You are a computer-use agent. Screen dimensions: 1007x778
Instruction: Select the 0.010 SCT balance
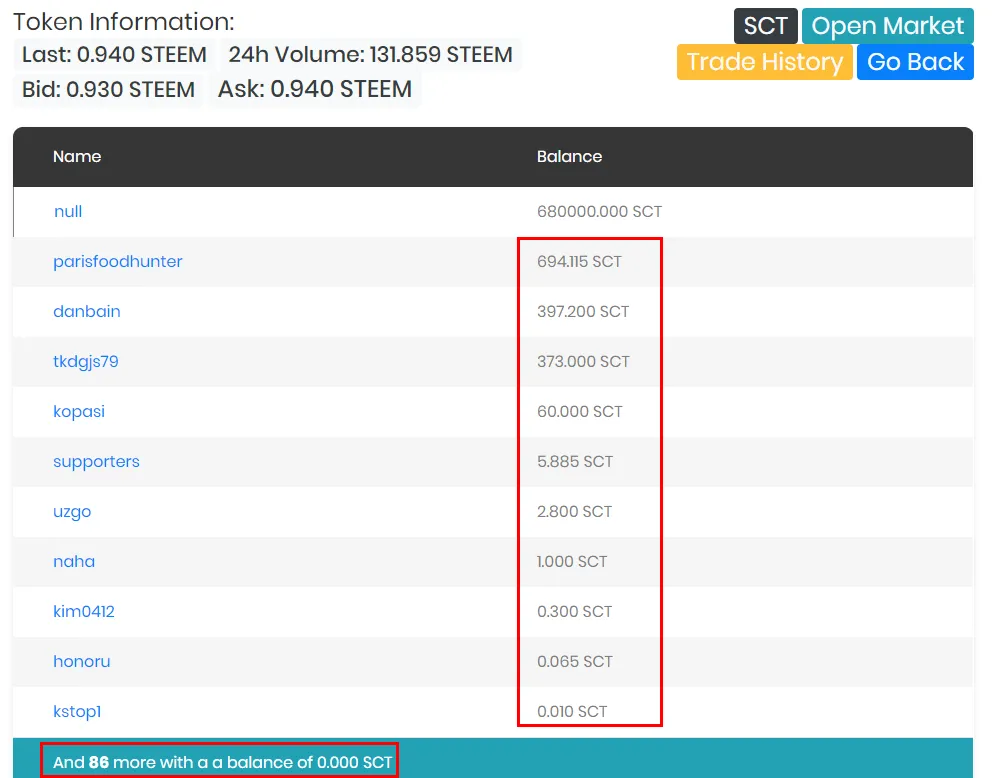572,712
